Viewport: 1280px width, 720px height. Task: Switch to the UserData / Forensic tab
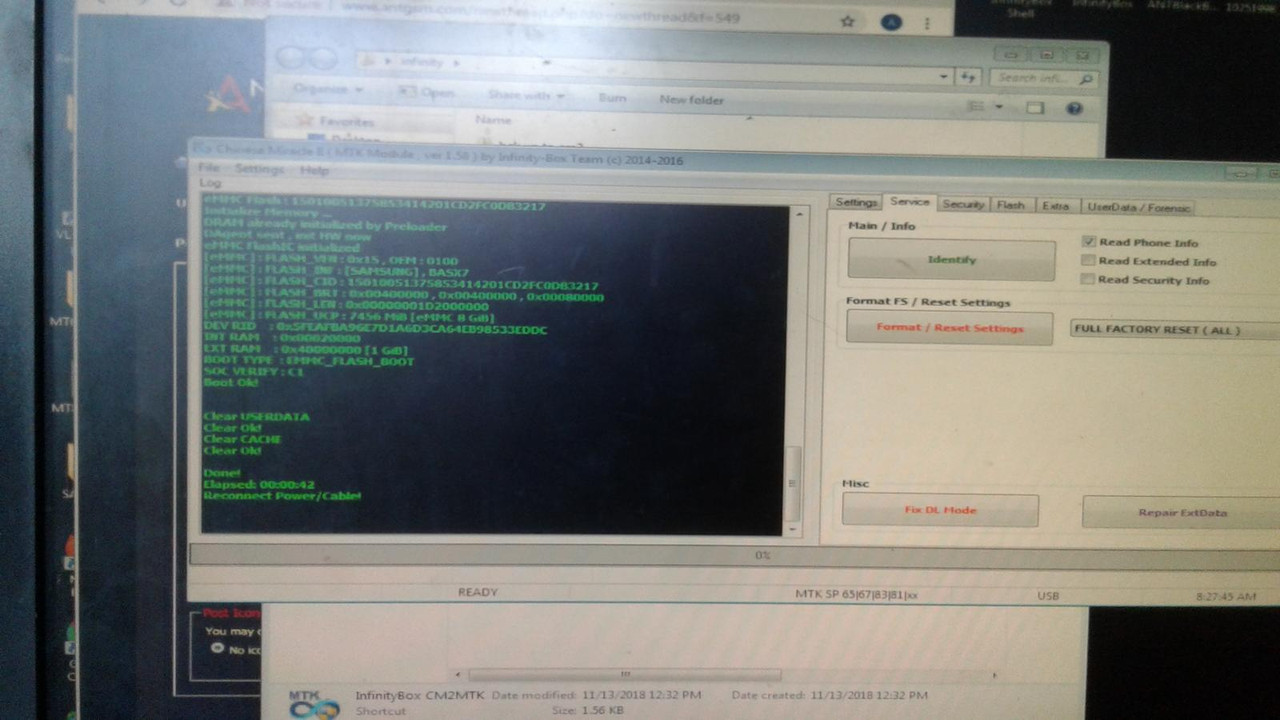tap(1138, 207)
